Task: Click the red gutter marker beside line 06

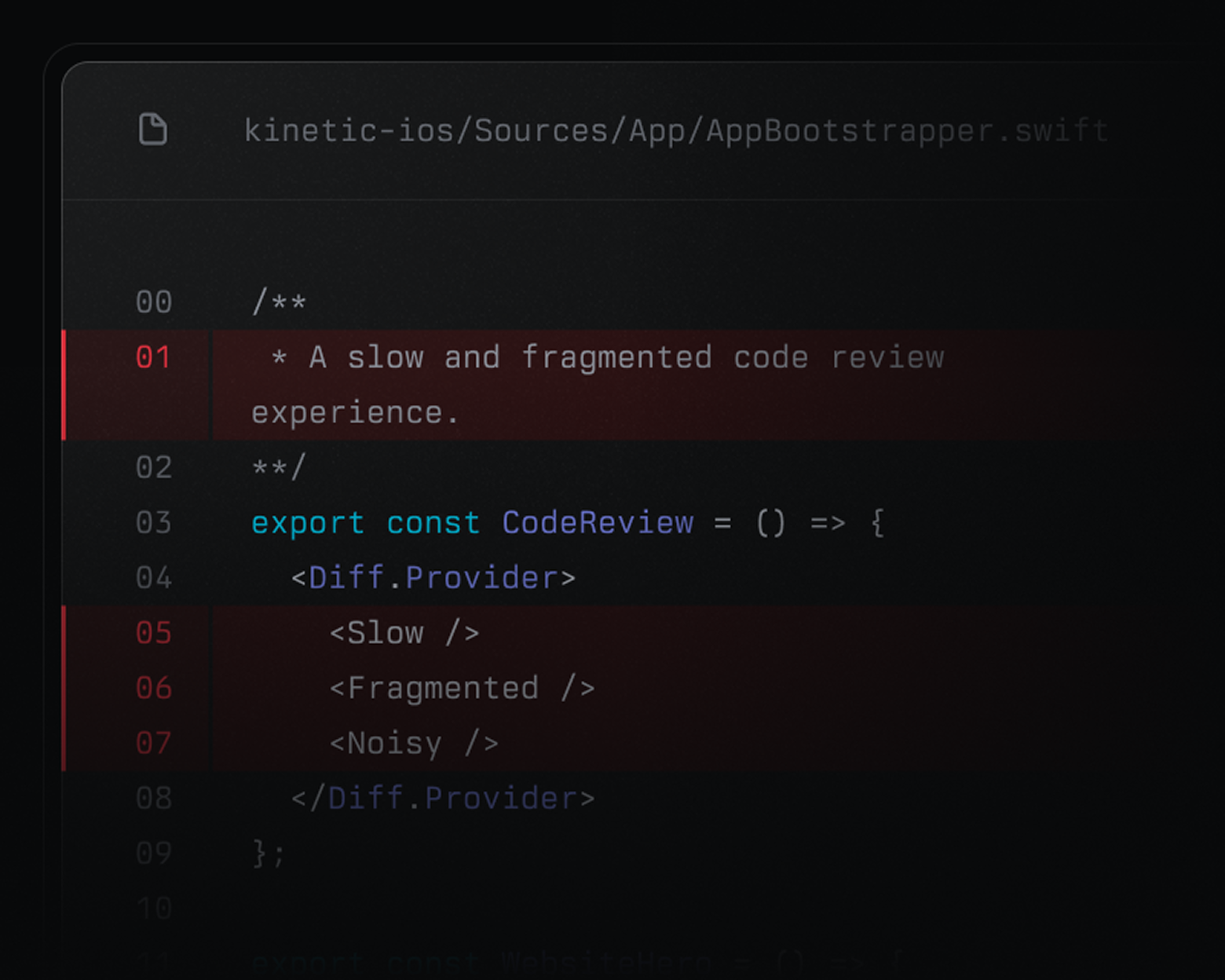Action: [66, 688]
